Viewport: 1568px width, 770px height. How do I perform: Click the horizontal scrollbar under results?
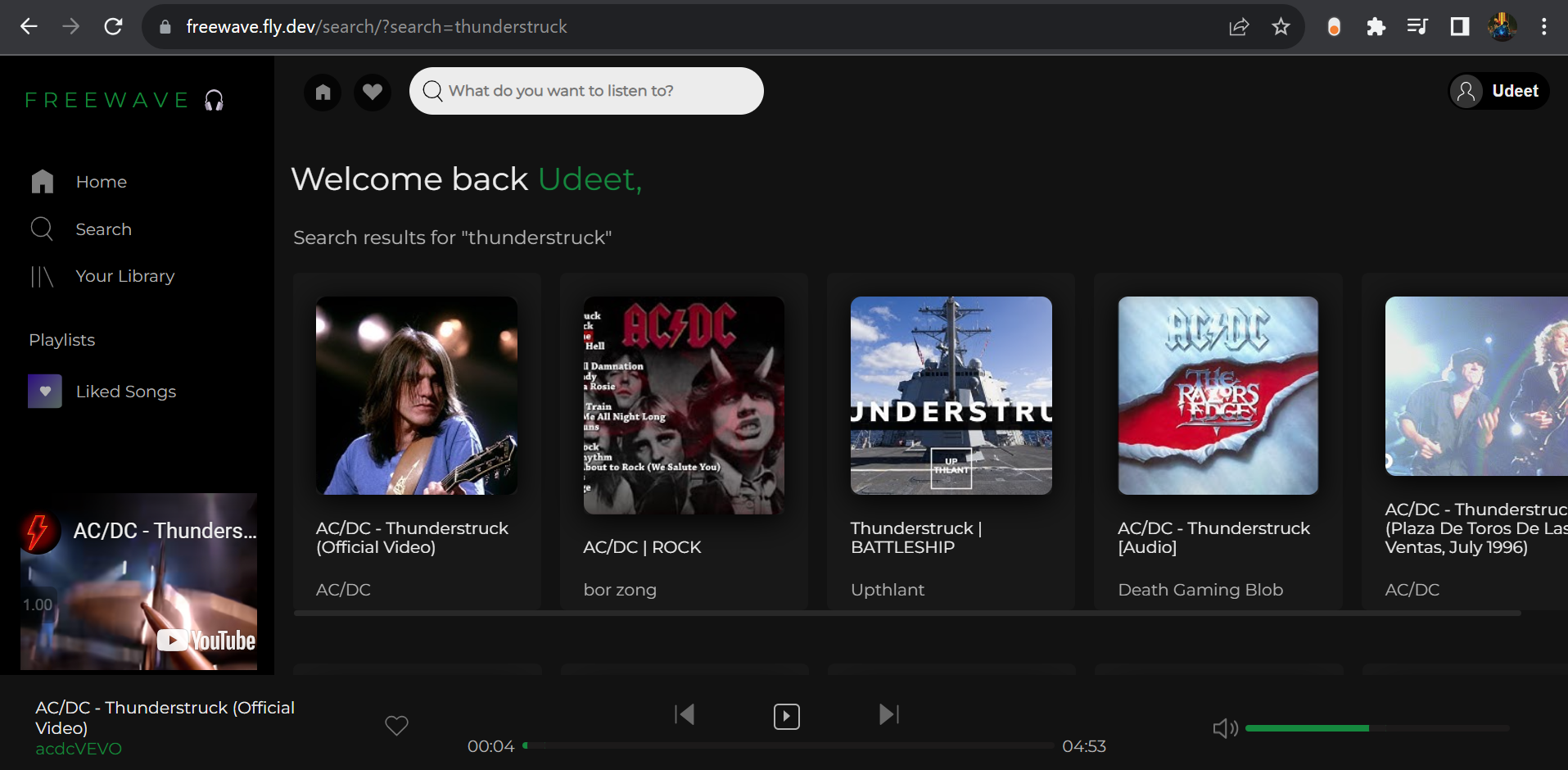[x=907, y=613]
